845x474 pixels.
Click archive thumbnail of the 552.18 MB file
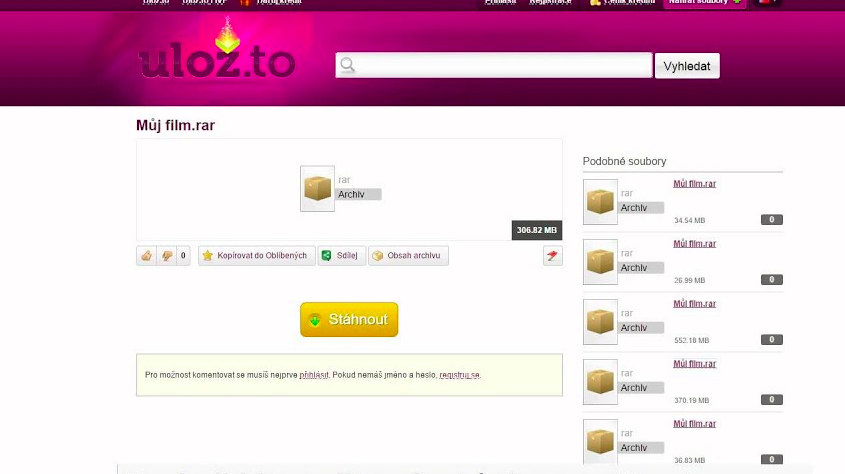pos(600,322)
